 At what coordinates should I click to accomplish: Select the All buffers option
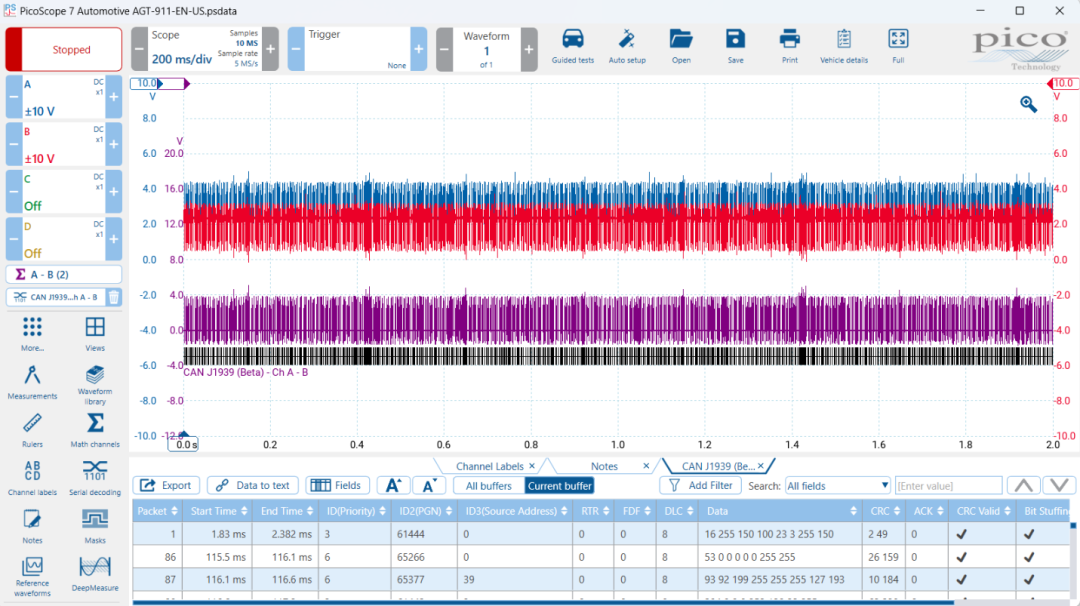click(489, 485)
